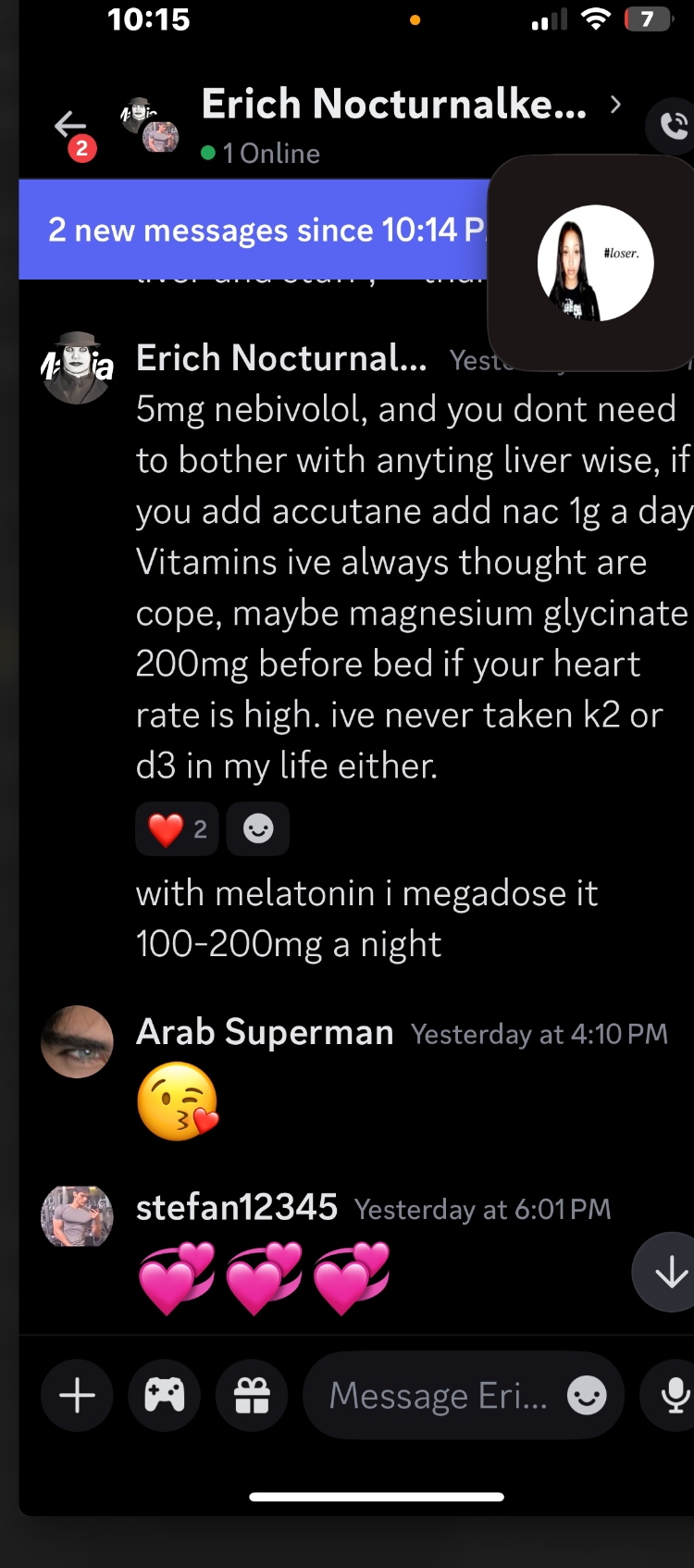Open the gift icon in message bar

point(252,1395)
